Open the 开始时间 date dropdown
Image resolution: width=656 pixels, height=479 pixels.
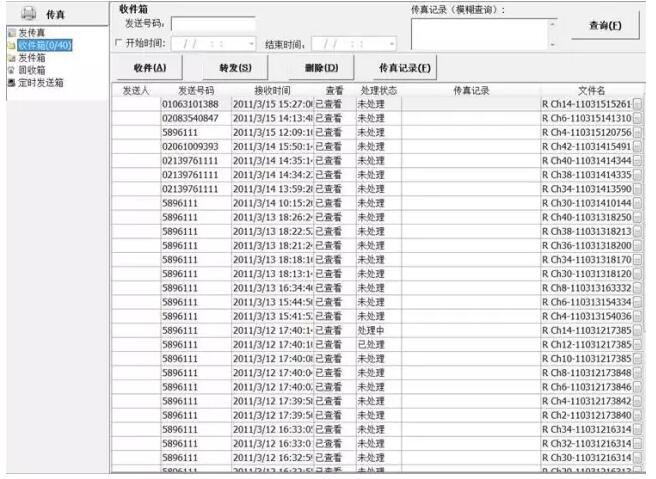pos(251,44)
